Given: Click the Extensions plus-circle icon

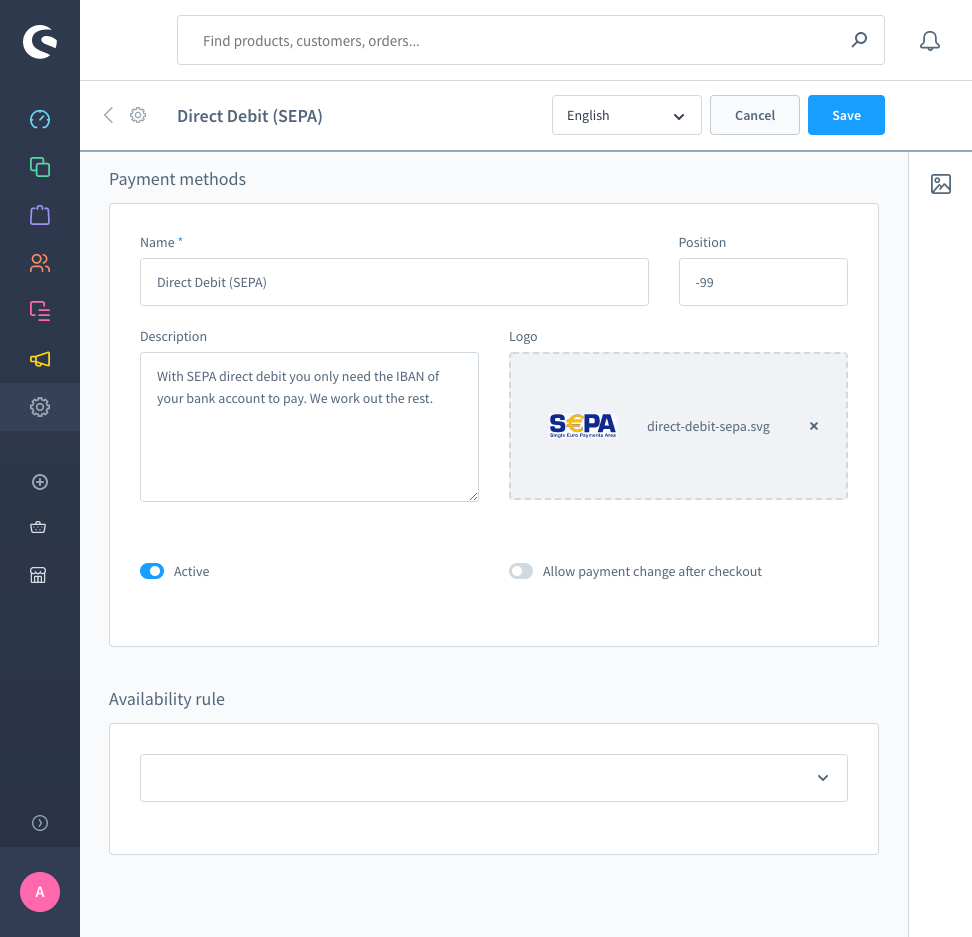Looking at the screenshot, I should tap(40, 482).
